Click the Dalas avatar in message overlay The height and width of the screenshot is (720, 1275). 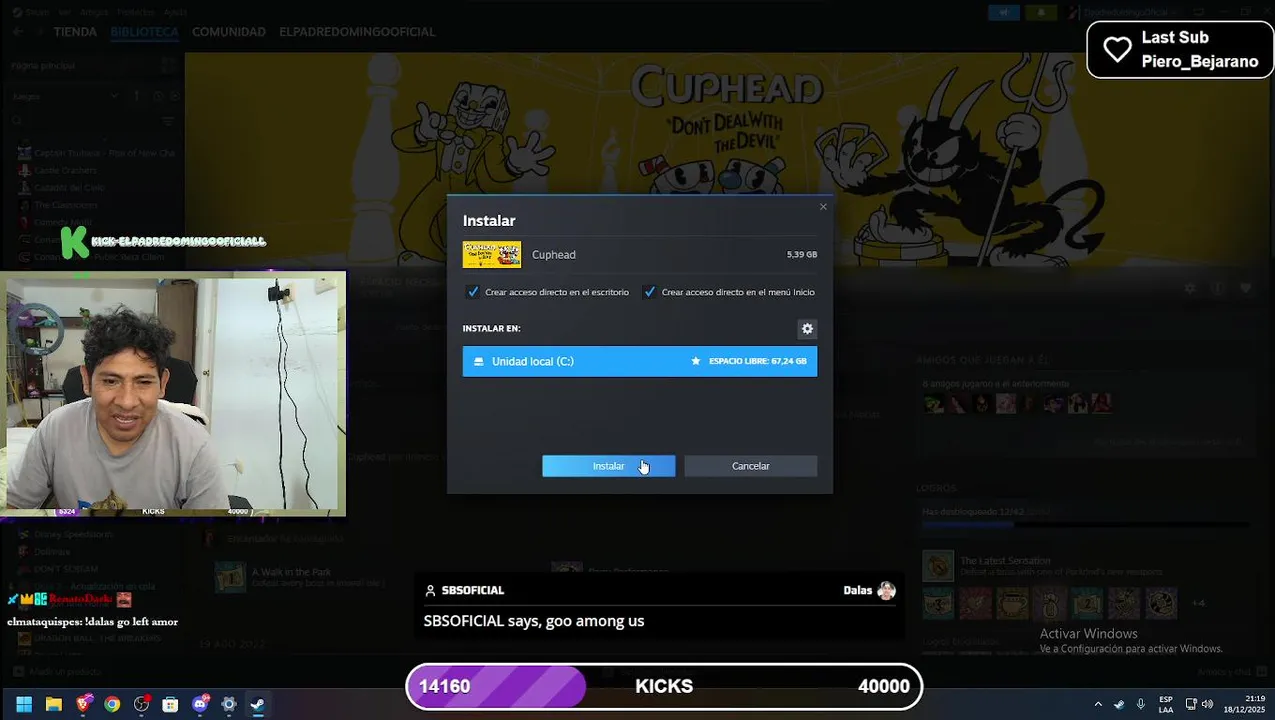[886, 591]
